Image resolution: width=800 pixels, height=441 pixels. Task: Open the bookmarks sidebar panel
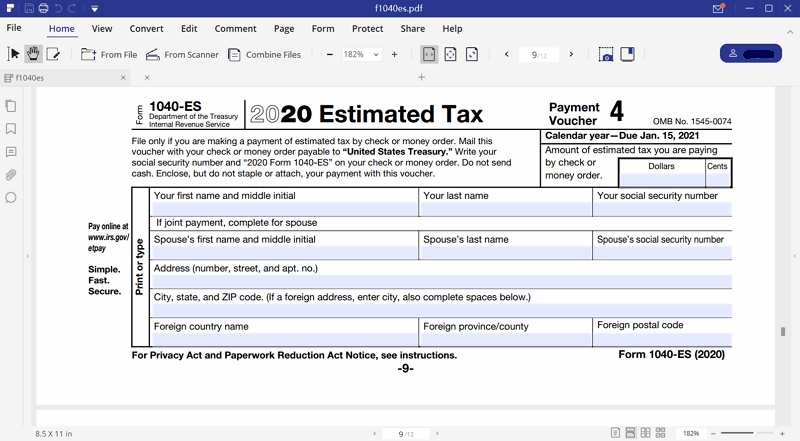(11, 129)
